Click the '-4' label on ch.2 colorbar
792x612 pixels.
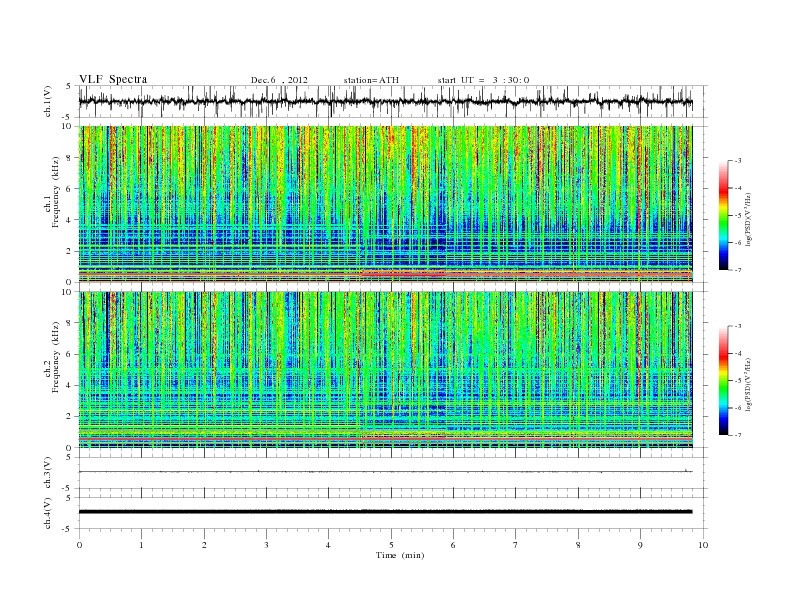[738, 353]
